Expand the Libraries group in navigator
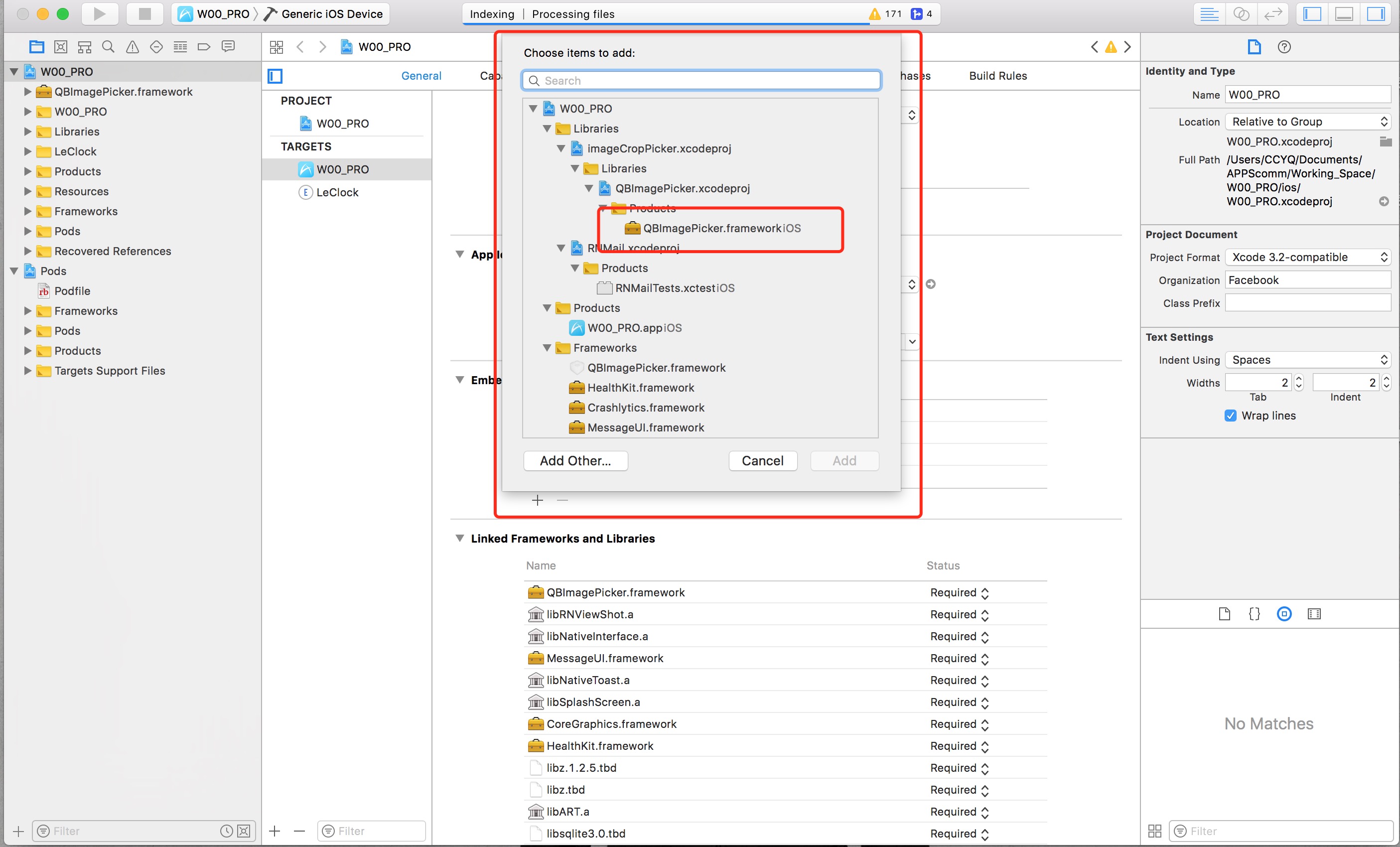The height and width of the screenshot is (847, 1400). pyautogui.click(x=27, y=131)
